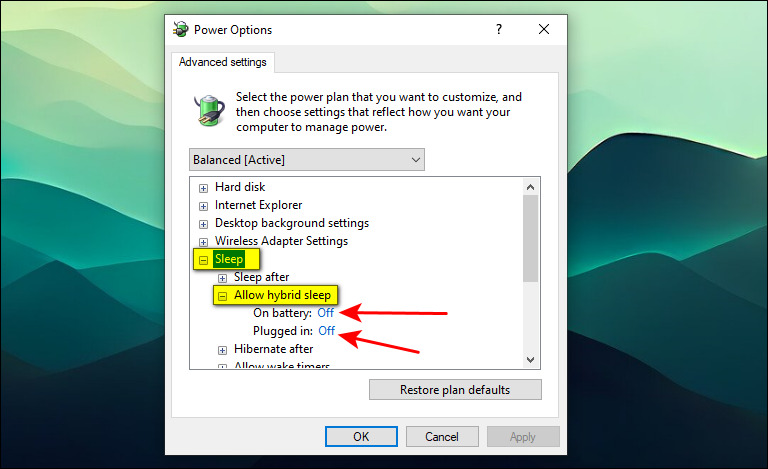768x469 pixels.
Task: Expand the Internet Explorer node
Action: pyautogui.click(x=203, y=206)
